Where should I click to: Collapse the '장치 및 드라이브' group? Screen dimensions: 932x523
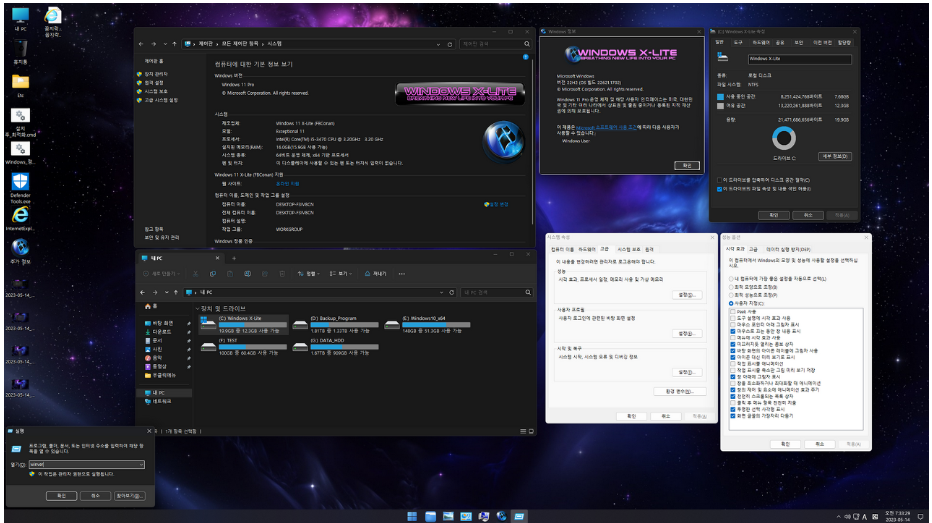(x=197, y=308)
